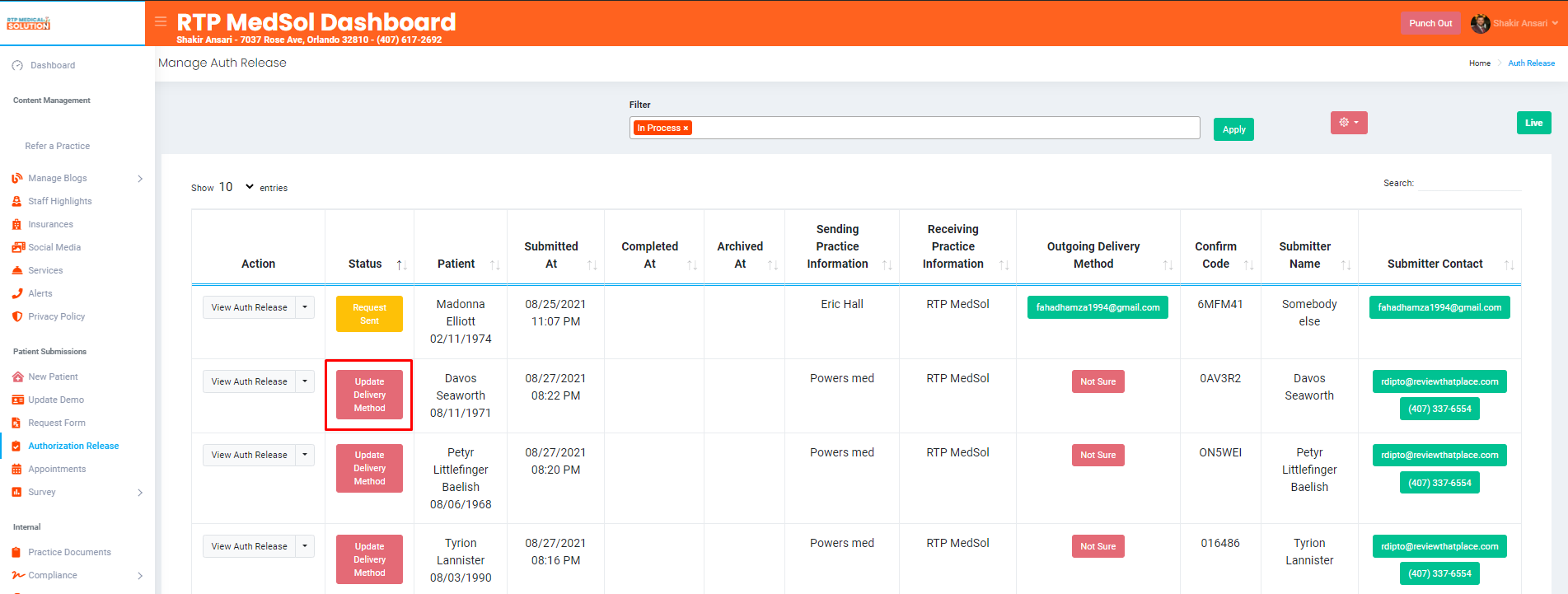The width and height of the screenshot is (1568, 594).
Task: Click Home breadcrumb link
Action: [x=1479, y=63]
